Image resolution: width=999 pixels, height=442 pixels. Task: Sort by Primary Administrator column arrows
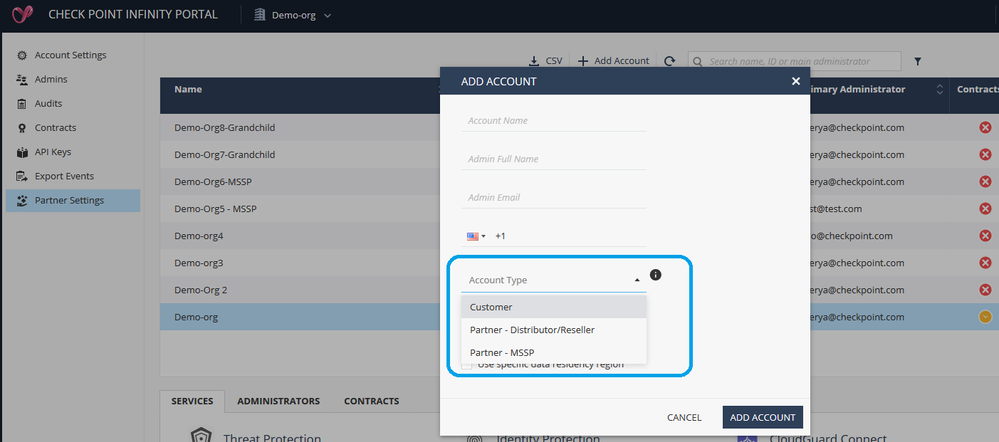(x=940, y=90)
